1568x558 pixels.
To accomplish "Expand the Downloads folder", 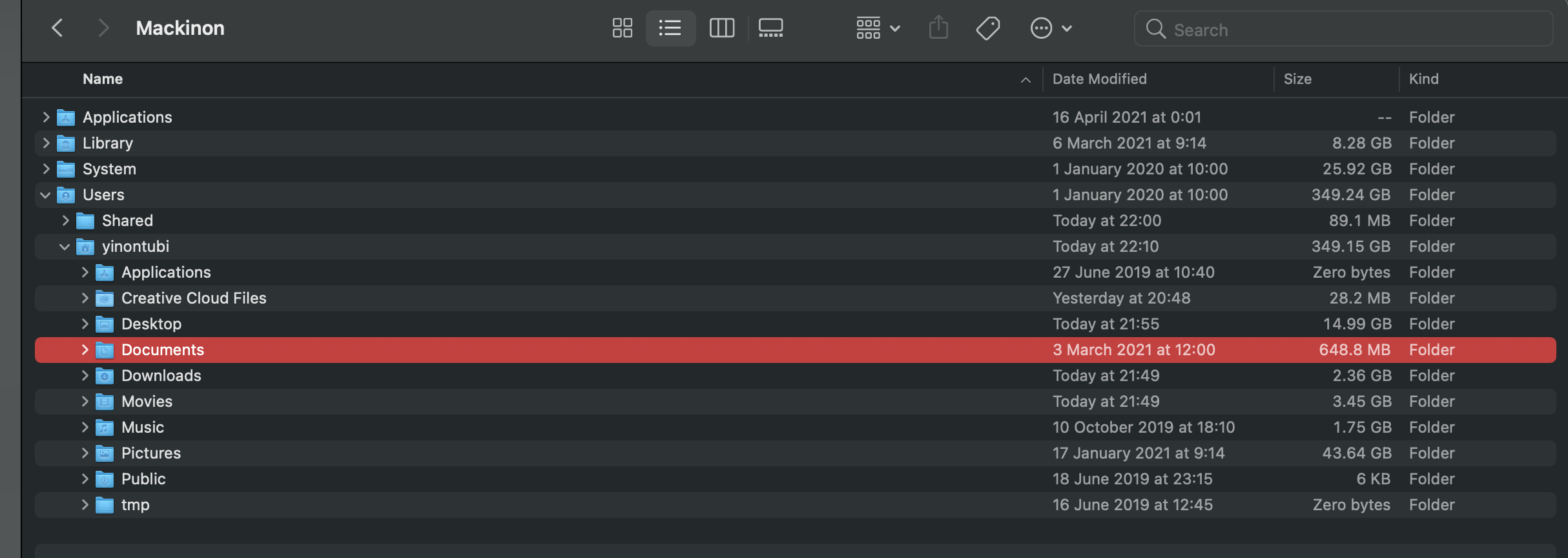I will (85, 375).
